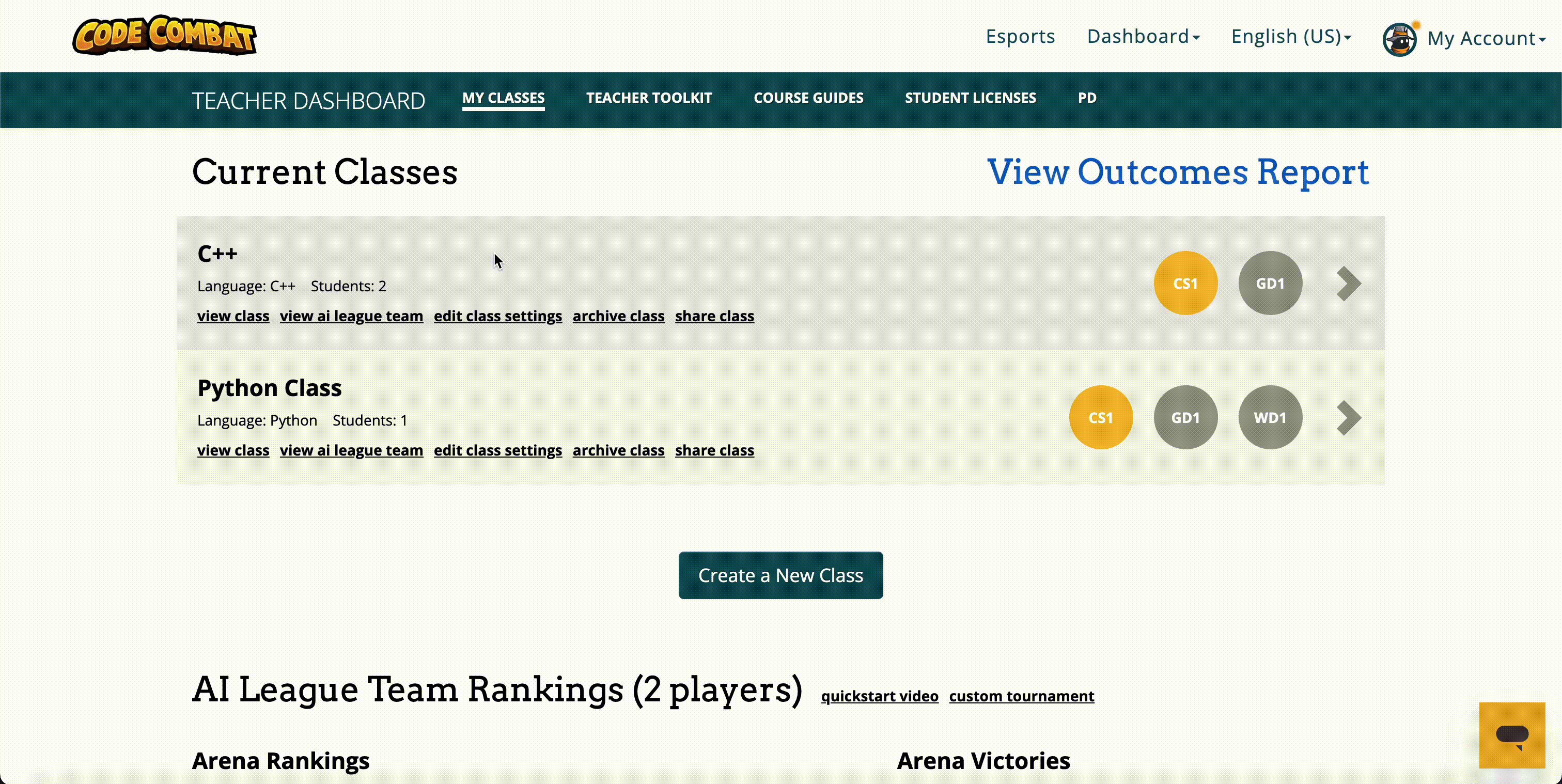
Task: Open the English (US) language dropdown
Action: tap(1291, 36)
